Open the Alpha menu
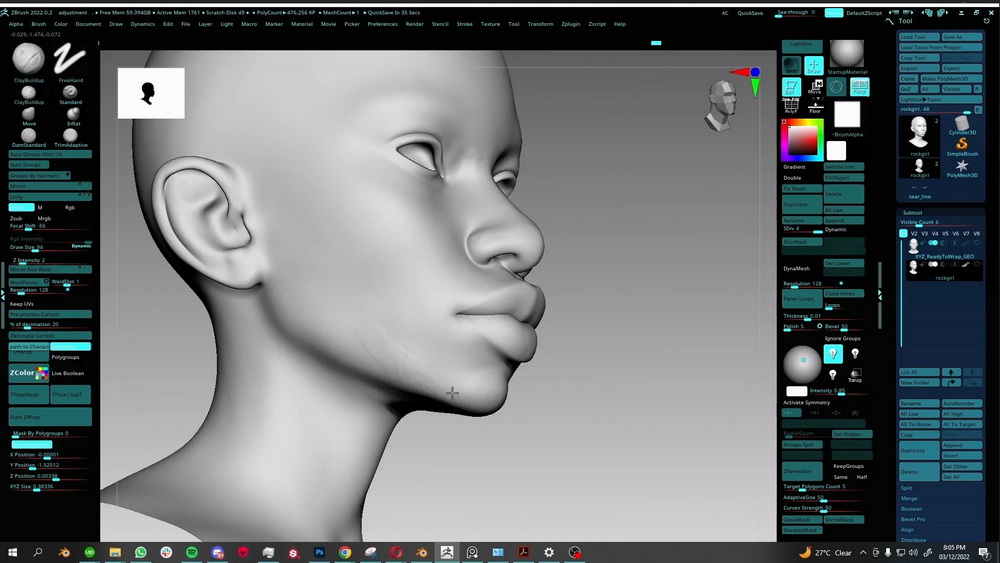 tap(16, 24)
